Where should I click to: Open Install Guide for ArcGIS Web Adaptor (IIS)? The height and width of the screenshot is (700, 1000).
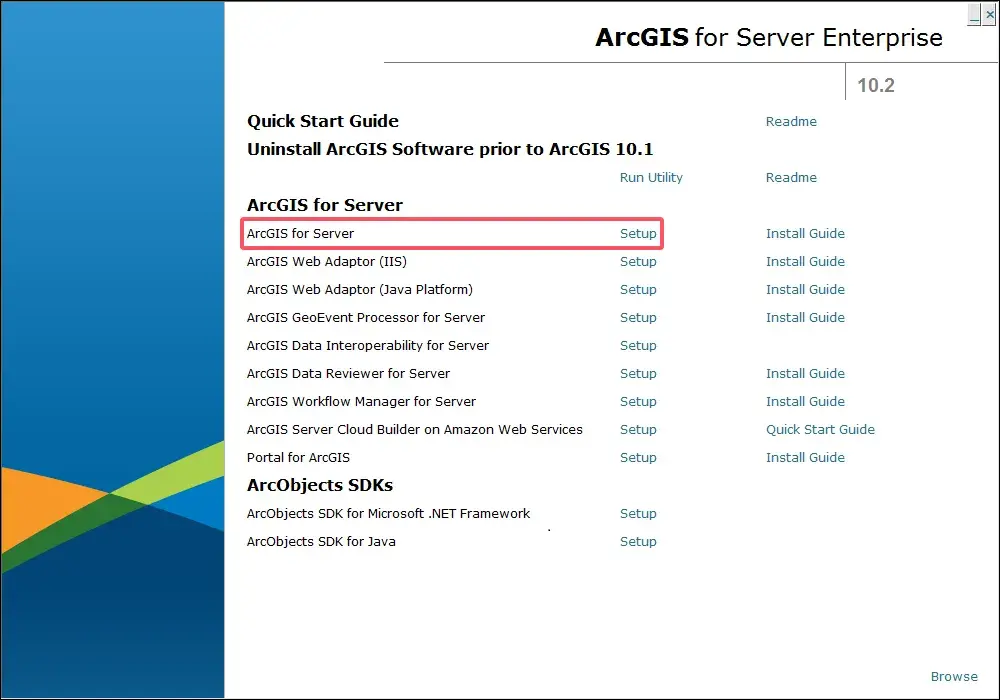(805, 261)
